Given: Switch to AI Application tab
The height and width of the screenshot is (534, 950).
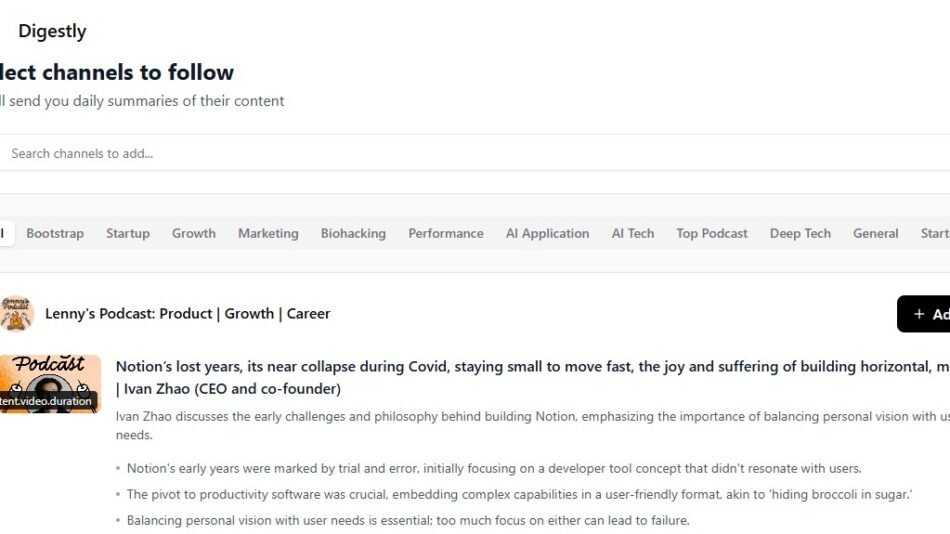Looking at the screenshot, I should (x=547, y=233).
